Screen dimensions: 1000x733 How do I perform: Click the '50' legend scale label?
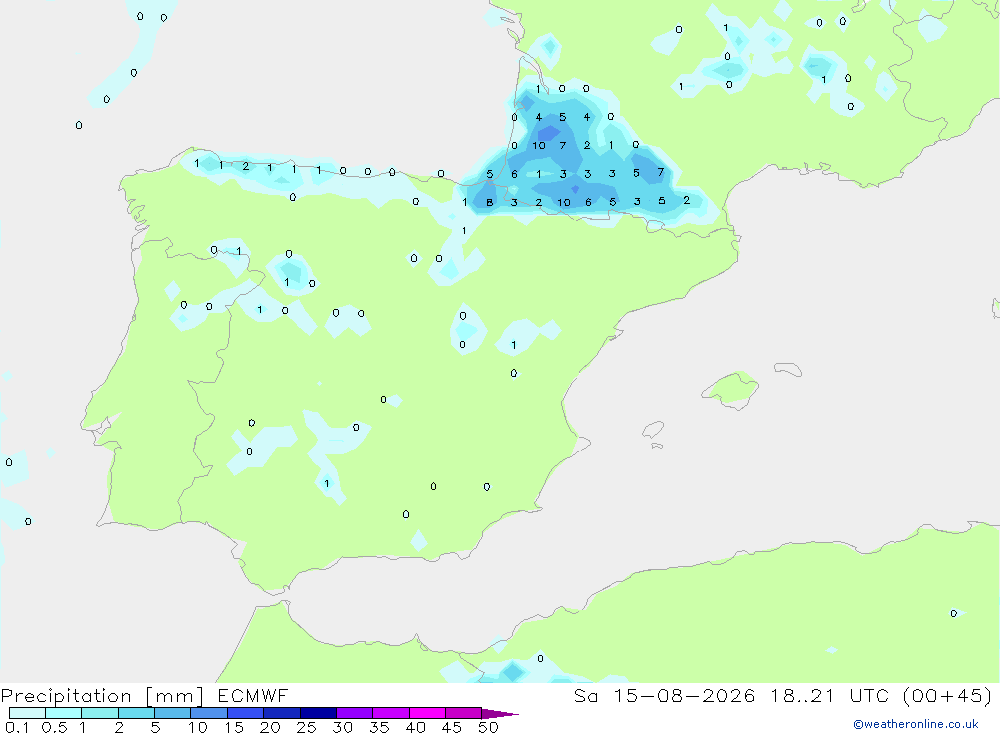[488, 727]
